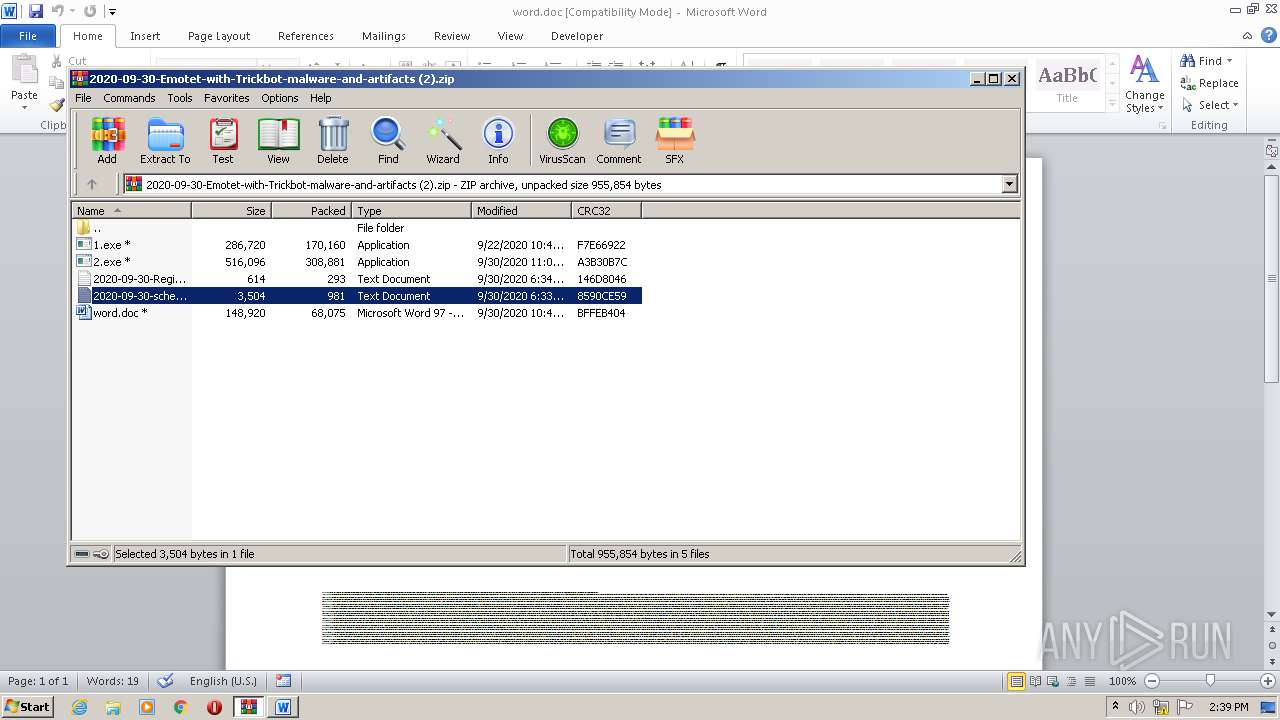Switch to Word's Insert ribbon tab
Image resolution: width=1280 pixels, height=720 pixels.
click(x=145, y=36)
